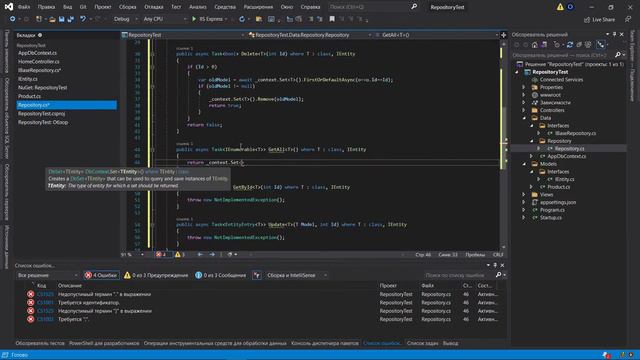Switch to 'Список задач' bottom tab

[x=422, y=343]
